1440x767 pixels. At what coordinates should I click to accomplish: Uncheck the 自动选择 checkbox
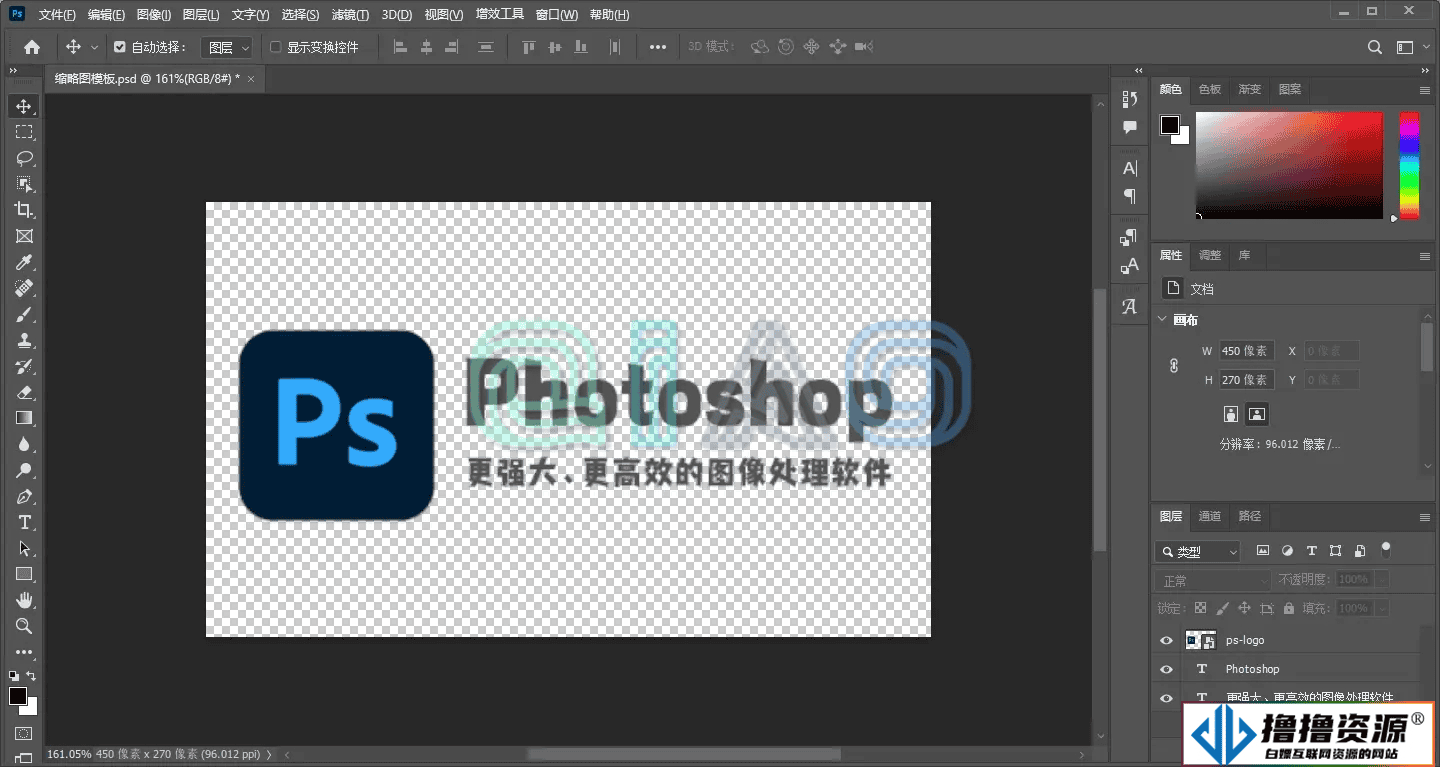120,47
